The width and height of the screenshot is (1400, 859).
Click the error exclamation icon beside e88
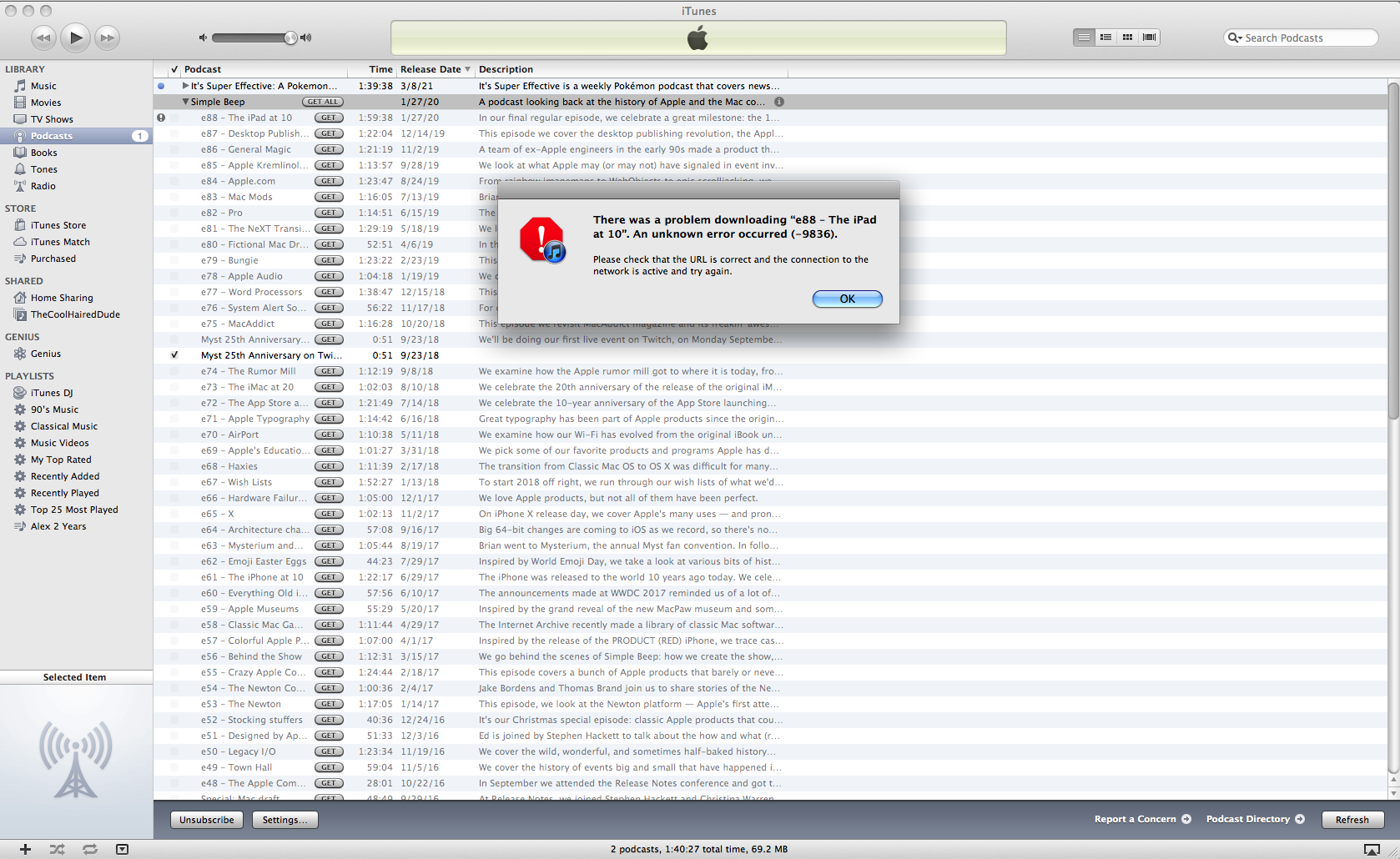pos(161,118)
